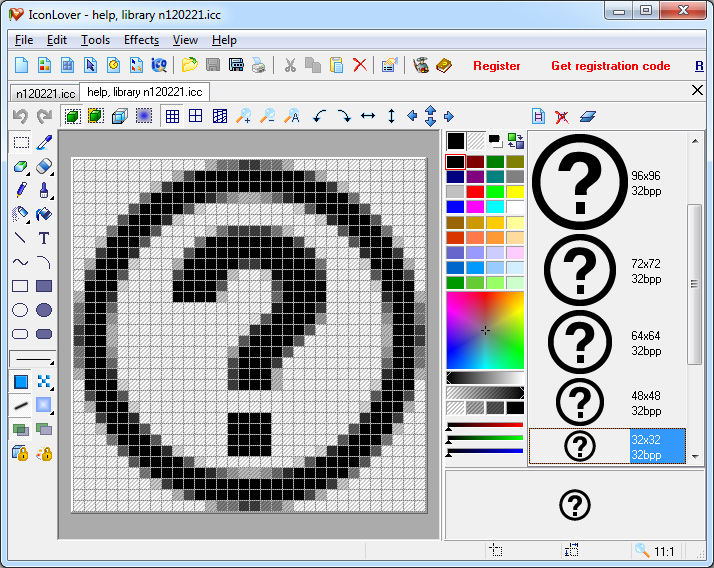The image size is (714, 568).
Task: Click the Undo arrow icon
Action: [x=20, y=116]
